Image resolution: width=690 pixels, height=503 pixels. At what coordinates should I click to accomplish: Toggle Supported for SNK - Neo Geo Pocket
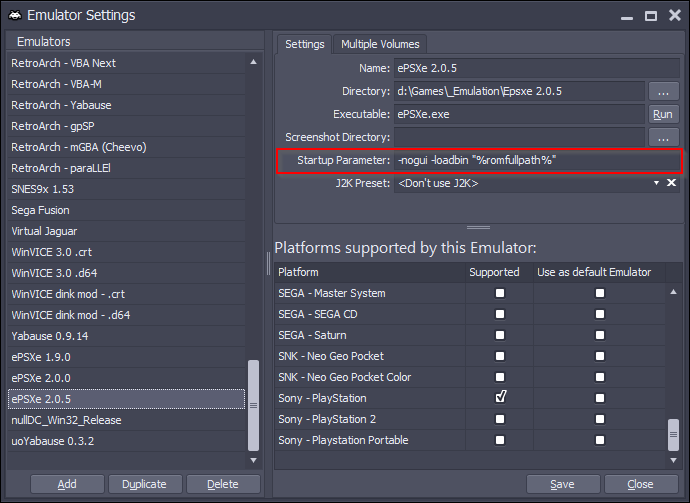pos(500,356)
